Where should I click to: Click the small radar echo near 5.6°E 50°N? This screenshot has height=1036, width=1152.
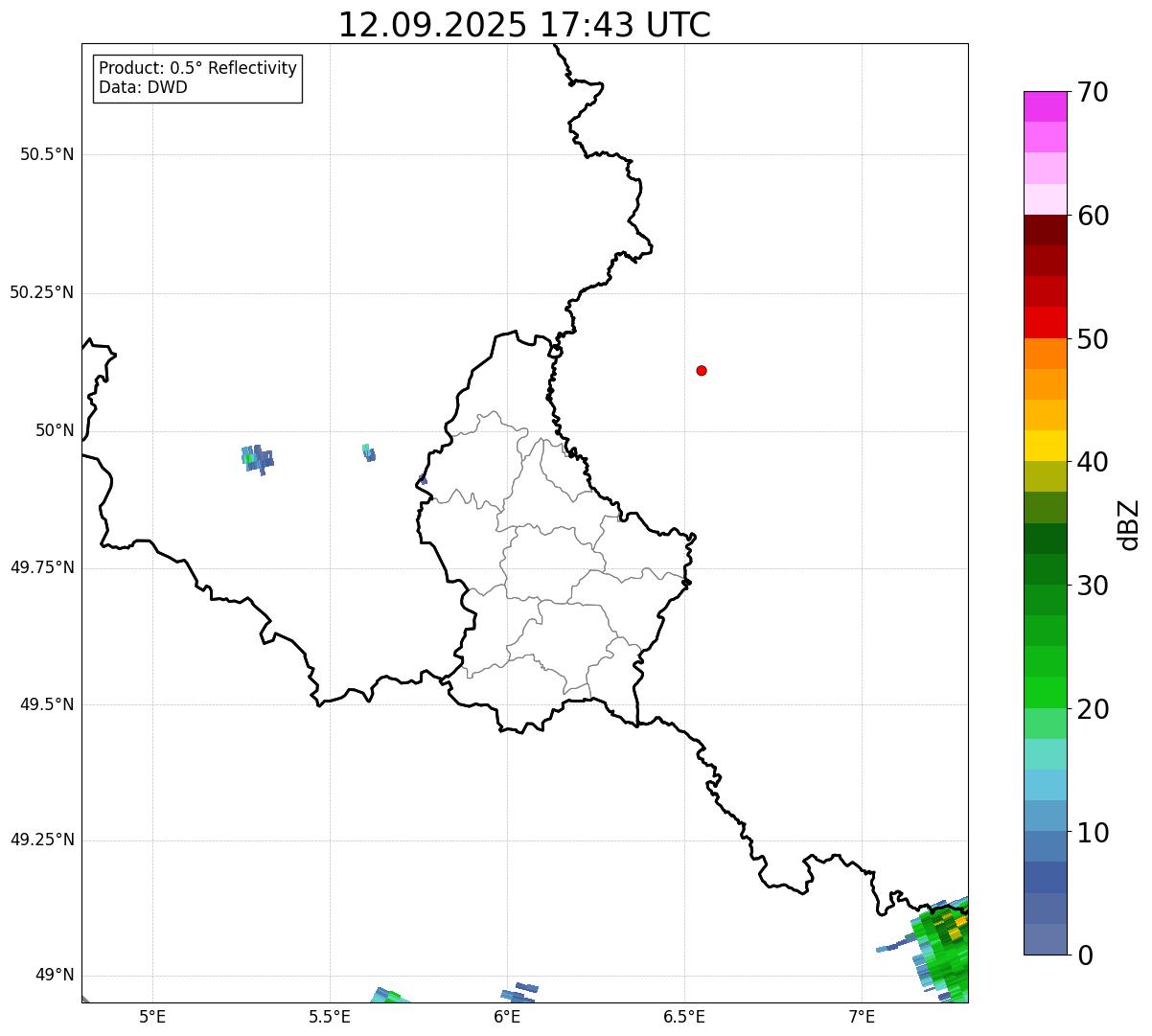[369, 452]
